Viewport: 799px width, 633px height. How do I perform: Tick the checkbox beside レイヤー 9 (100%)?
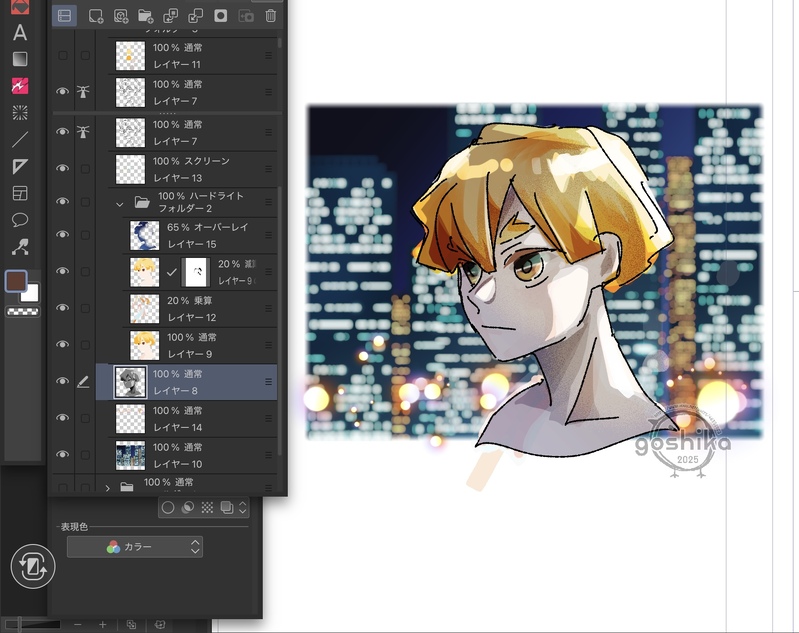point(85,345)
